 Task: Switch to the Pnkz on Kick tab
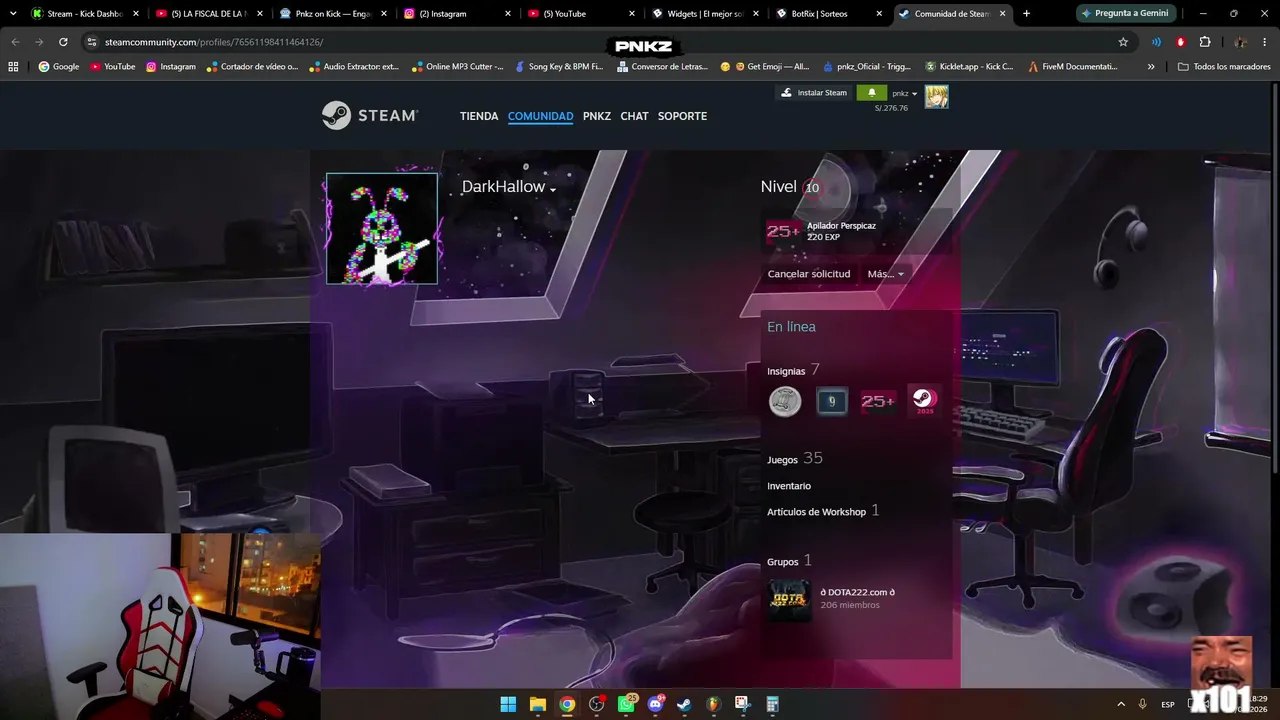point(334,14)
